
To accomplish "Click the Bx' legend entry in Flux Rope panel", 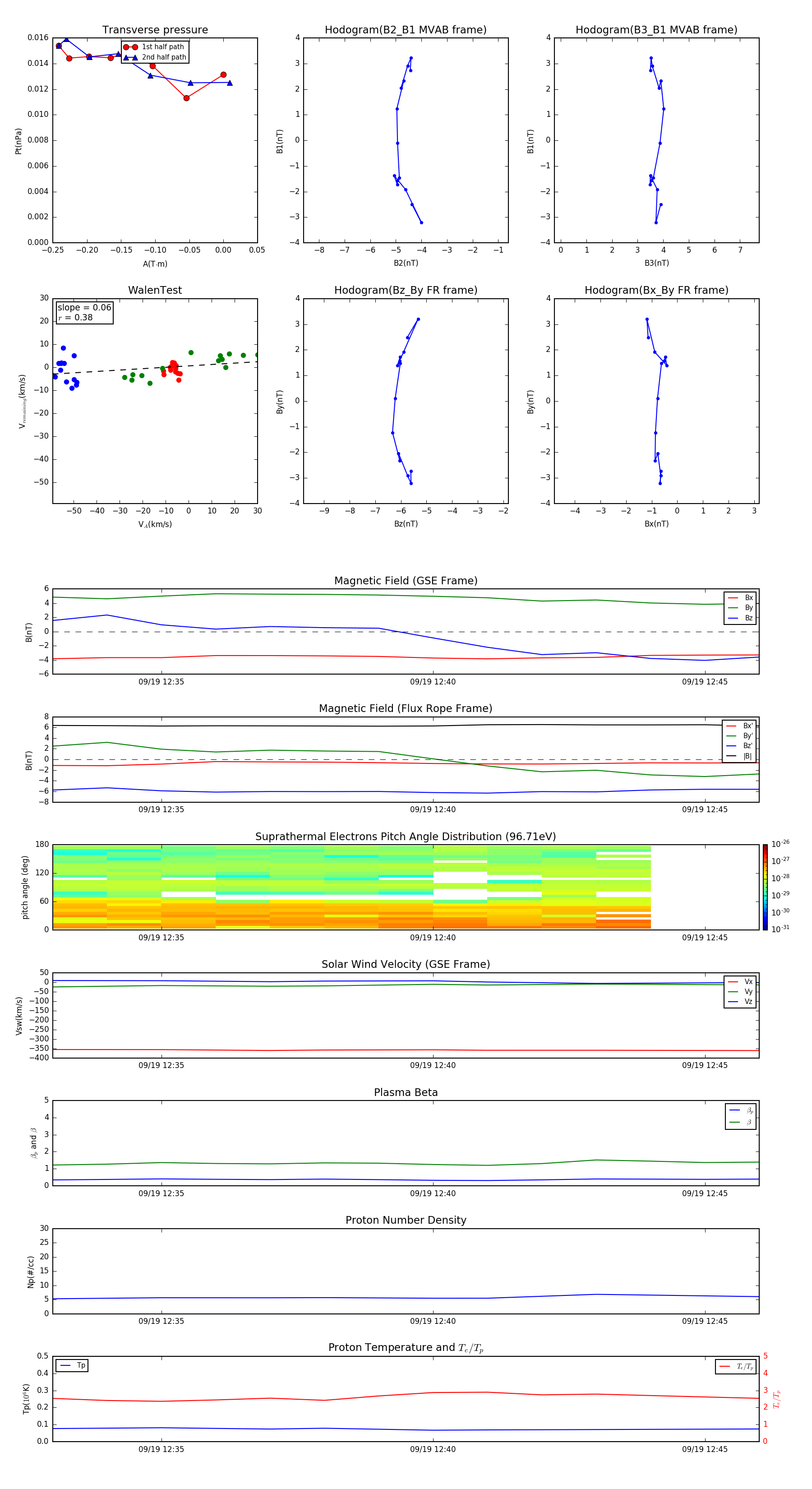I will (x=739, y=726).
